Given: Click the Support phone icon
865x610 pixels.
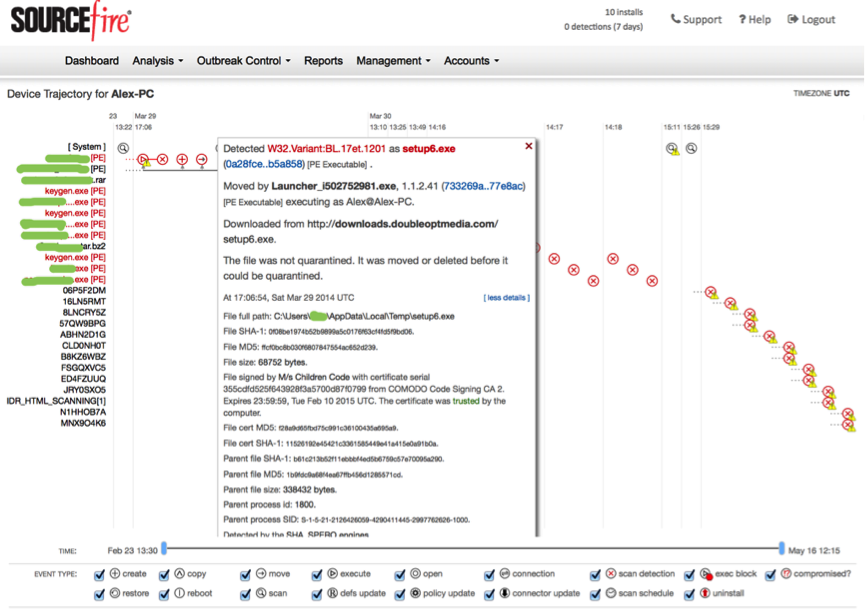Looking at the screenshot, I should (x=675, y=19).
